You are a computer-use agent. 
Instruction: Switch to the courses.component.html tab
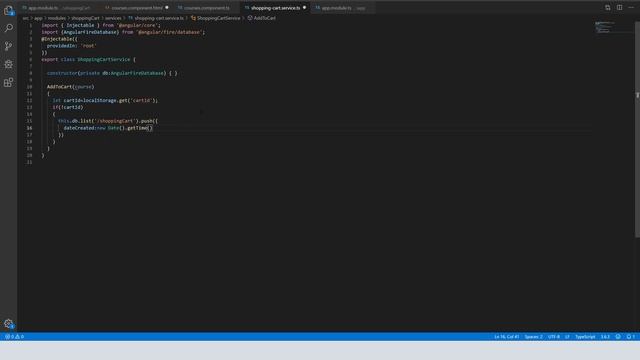pyautogui.click(x=135, y=8)
